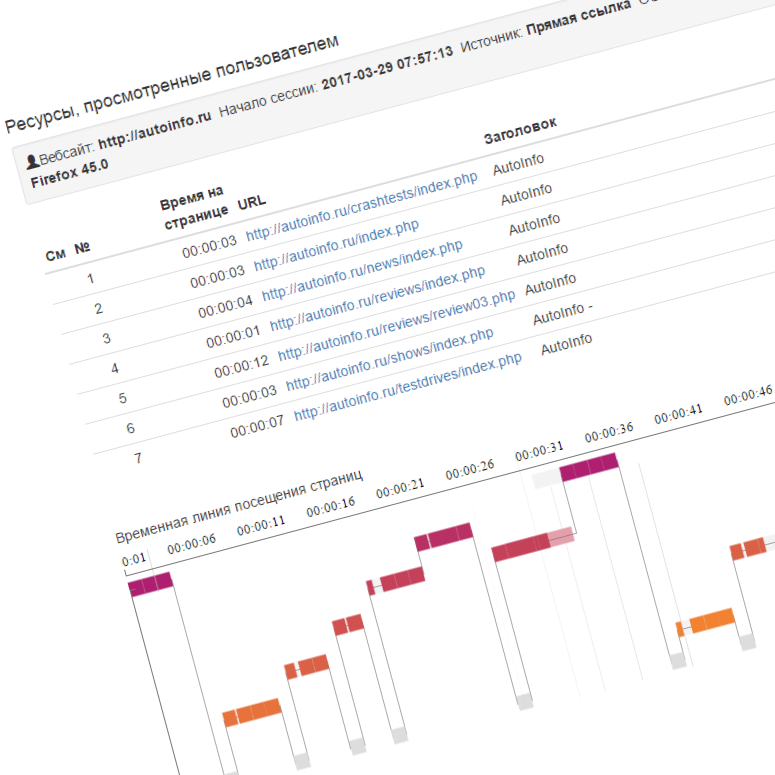Image resolution: width=775 pixels, height=775 pixels.
Task: Click the Время на странице column header
Action: point(194,208)
